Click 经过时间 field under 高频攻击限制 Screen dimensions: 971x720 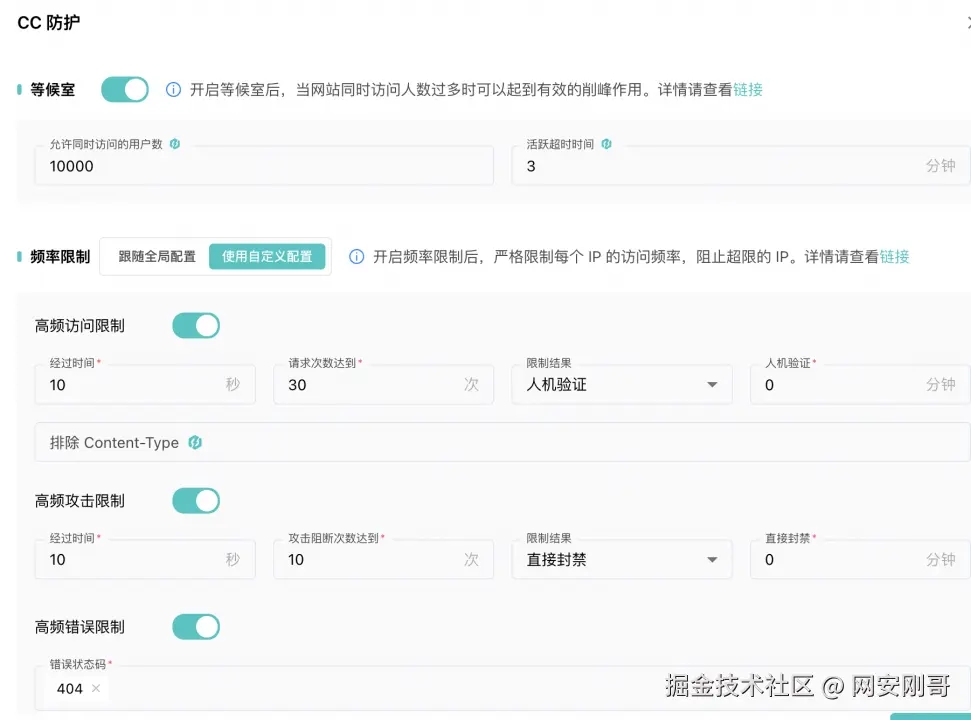coord(145,559)
